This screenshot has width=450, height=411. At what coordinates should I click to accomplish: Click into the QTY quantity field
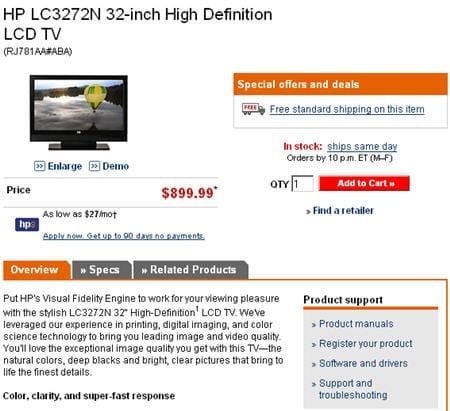(303, 184)
